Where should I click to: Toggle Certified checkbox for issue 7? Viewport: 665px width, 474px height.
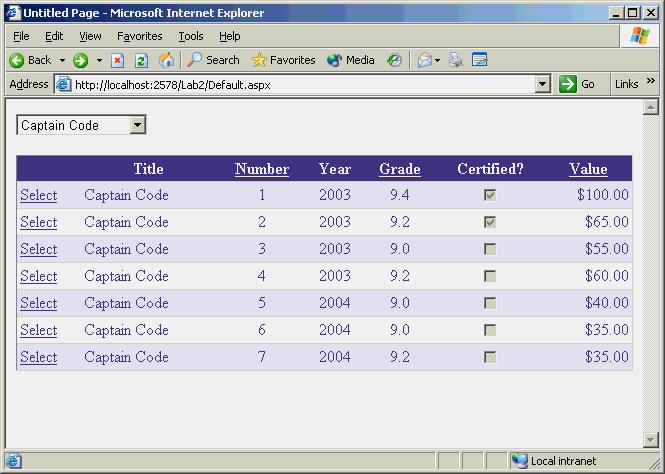click(x=490, y=357)
